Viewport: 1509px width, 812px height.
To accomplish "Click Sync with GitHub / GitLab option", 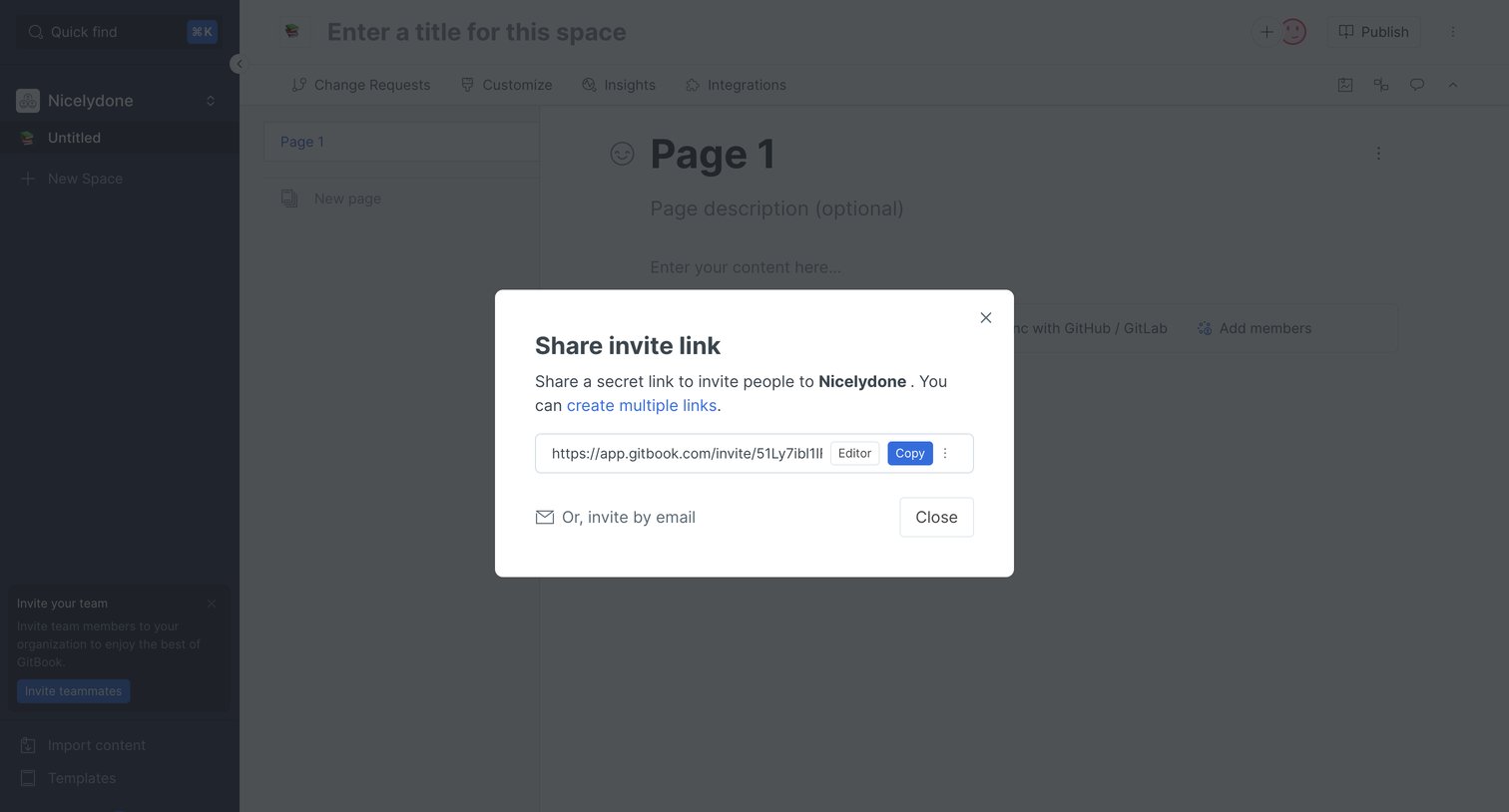I will 1090,328.
